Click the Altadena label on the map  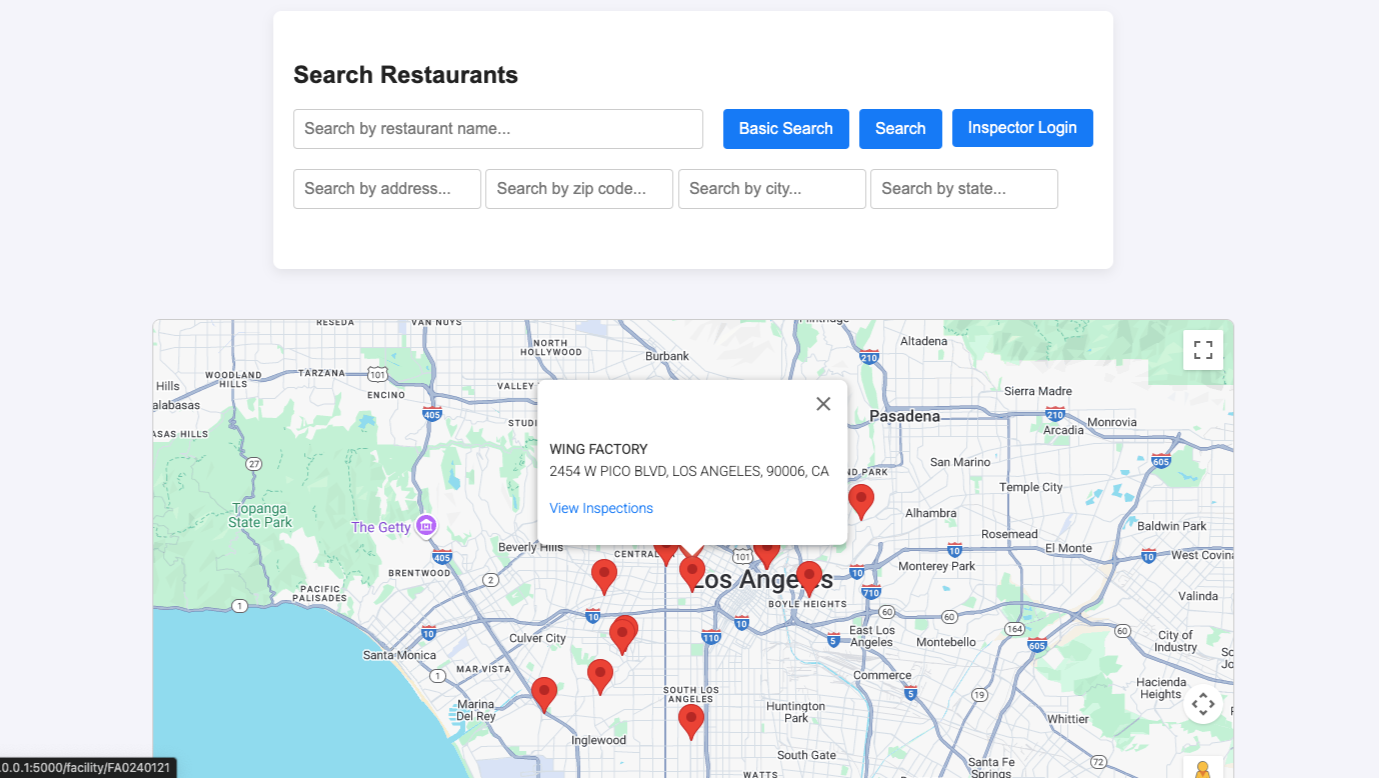[924, 341]
